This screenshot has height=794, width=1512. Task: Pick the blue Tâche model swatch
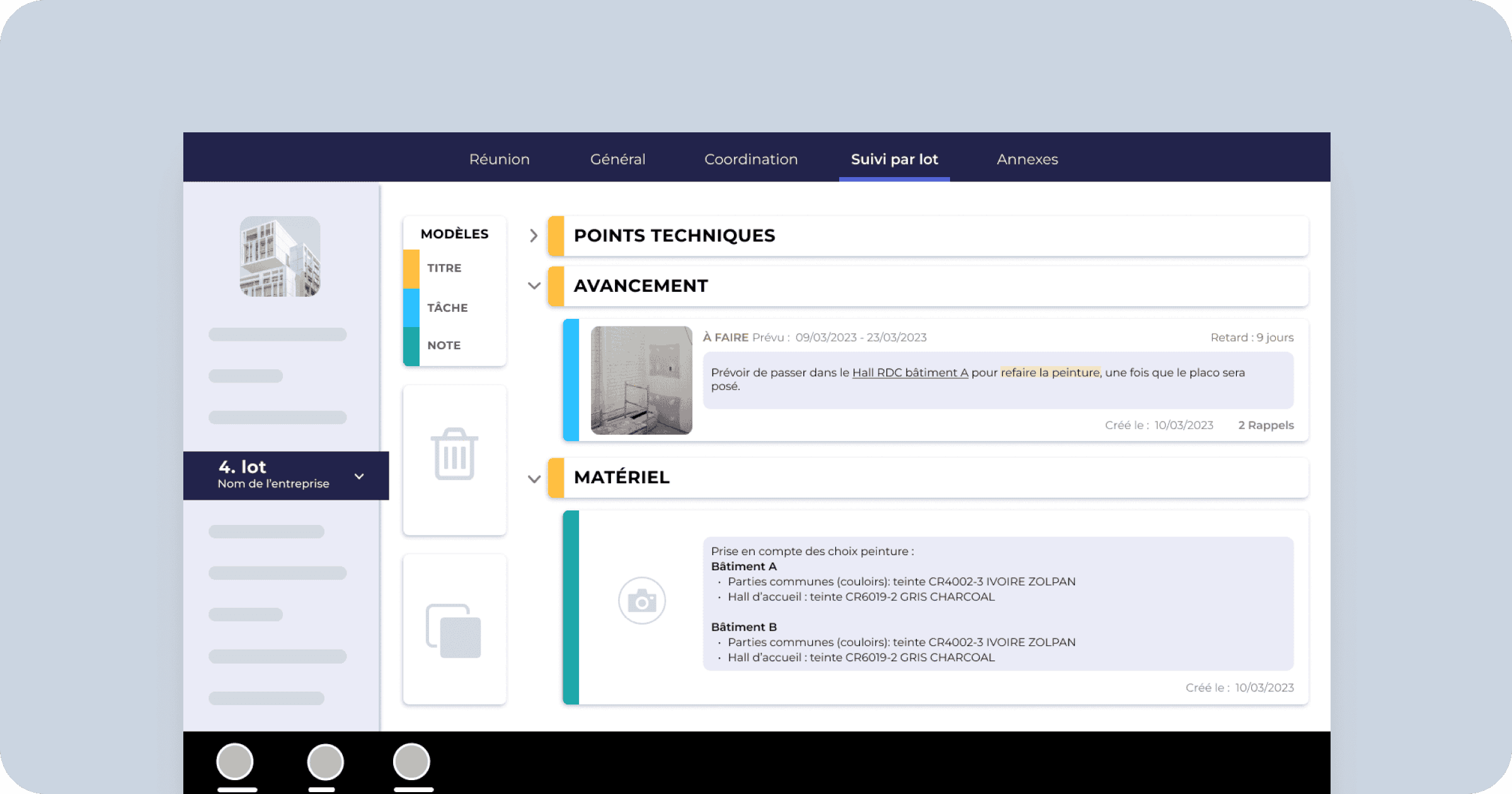click(x=411, y=308)
